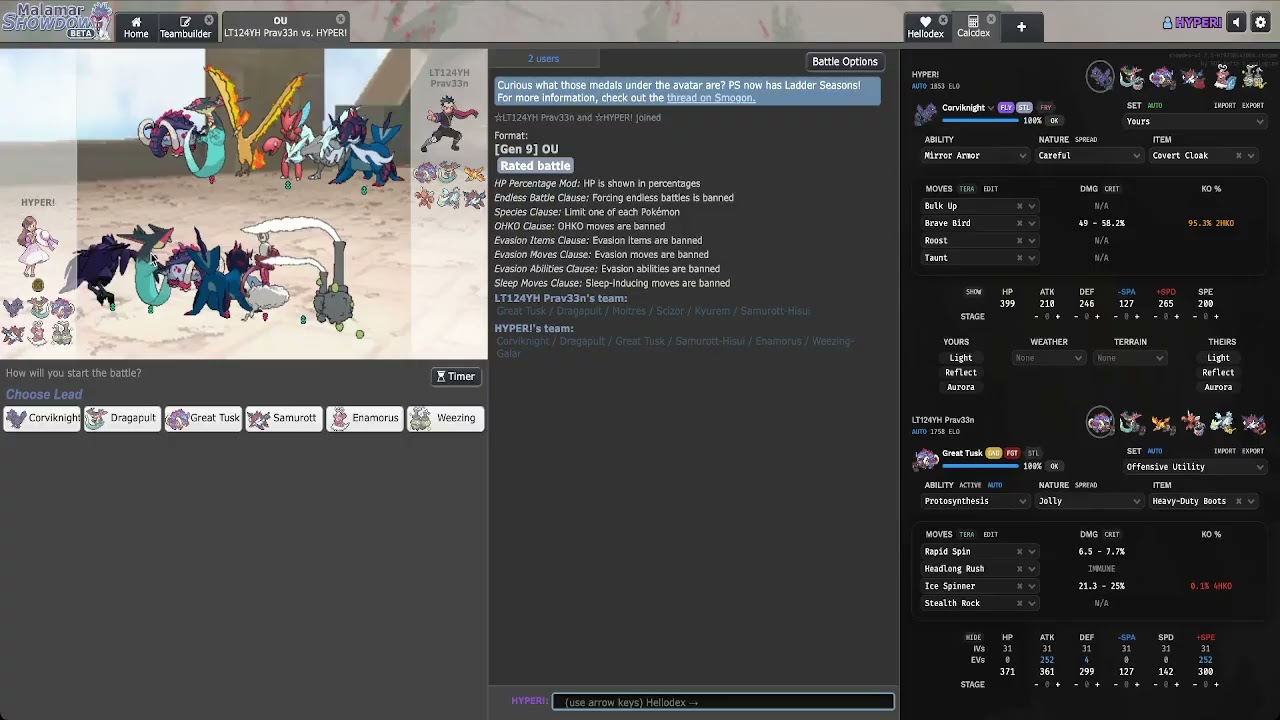
Task: Open the Brave Bird move dropdown
Action: [x=979, y=224]
